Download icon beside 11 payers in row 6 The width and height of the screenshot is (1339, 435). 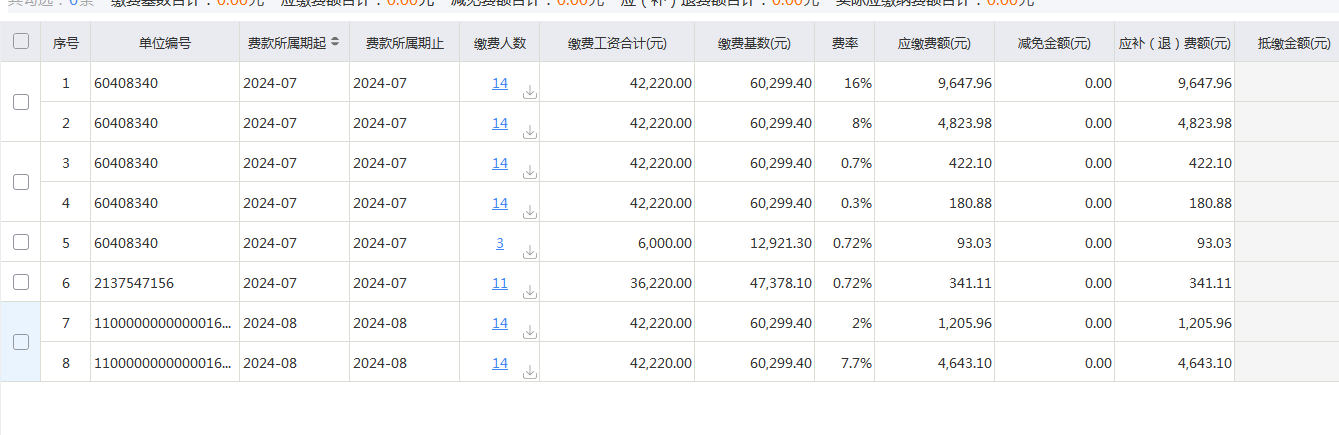click(530, 292)
